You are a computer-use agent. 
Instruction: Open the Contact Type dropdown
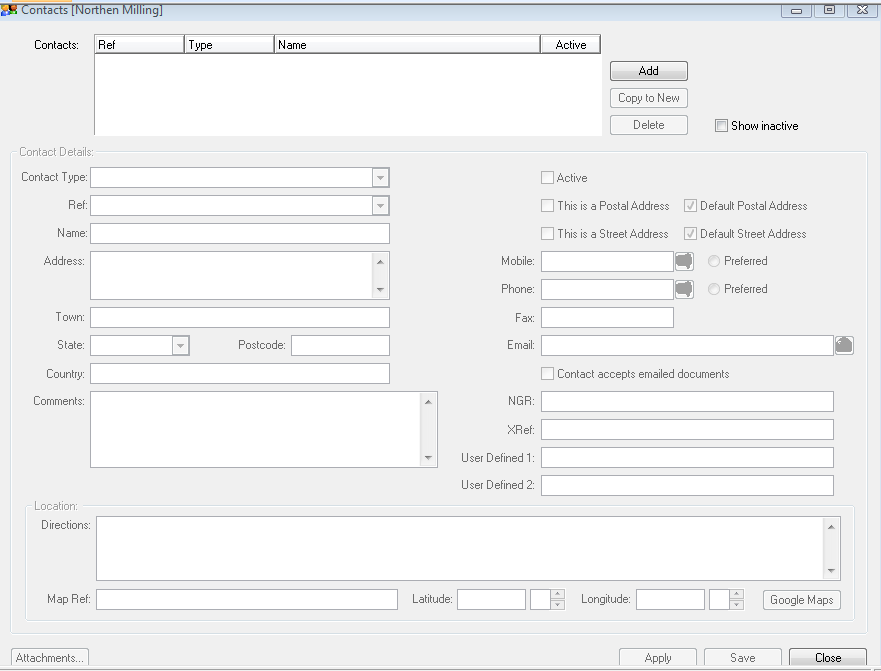(380, 178)
